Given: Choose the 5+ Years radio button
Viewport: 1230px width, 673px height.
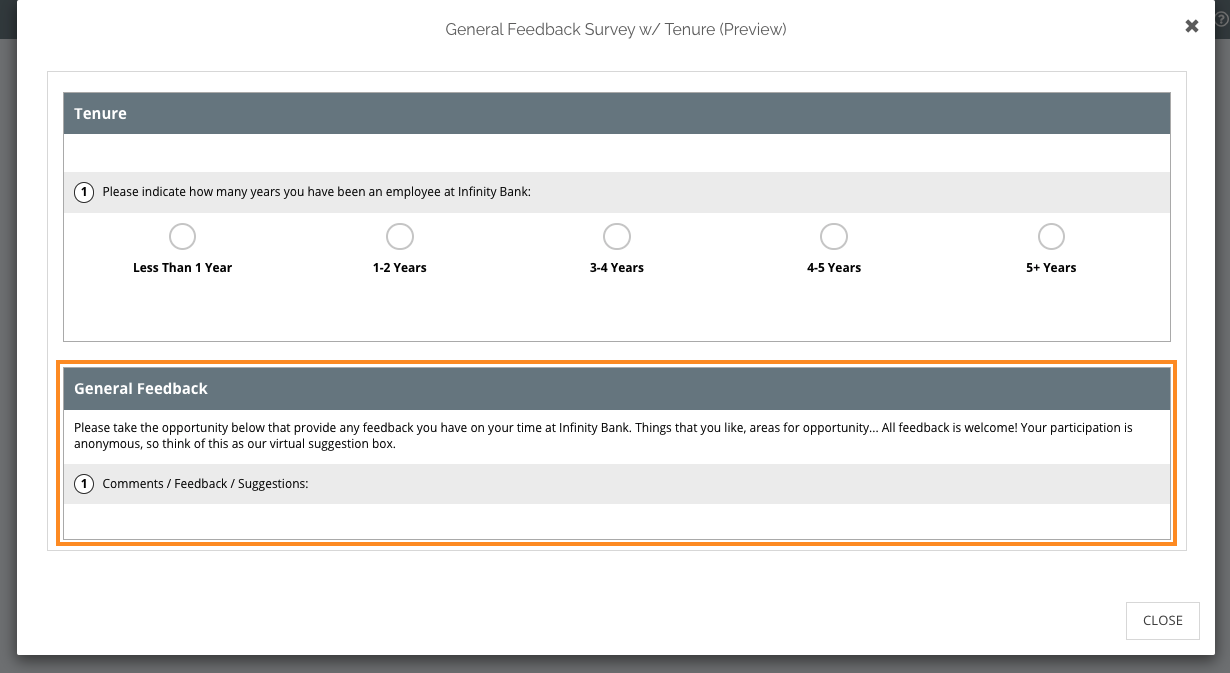Looking at the screenshot, I should pyautogui.click(x=1051, y=237).
